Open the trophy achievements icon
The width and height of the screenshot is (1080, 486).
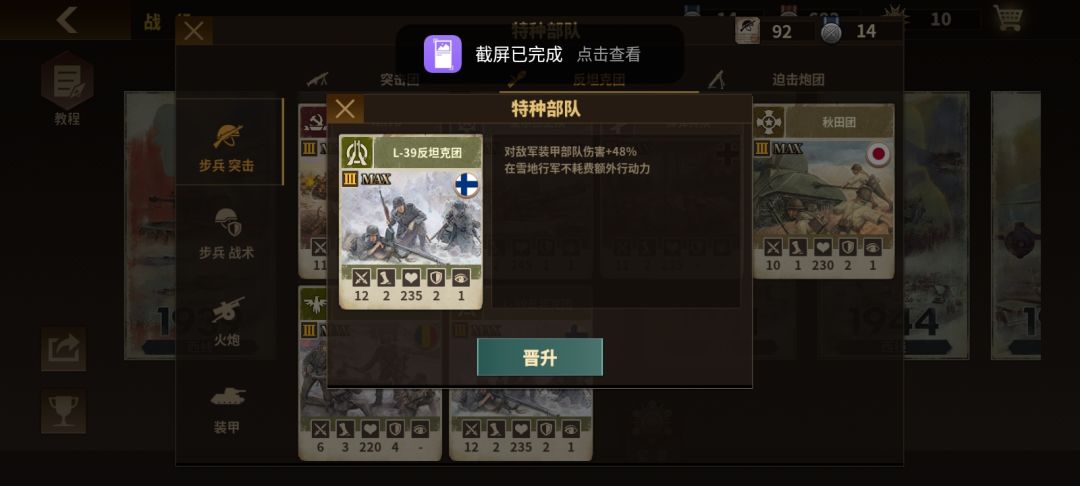point(63,412)
